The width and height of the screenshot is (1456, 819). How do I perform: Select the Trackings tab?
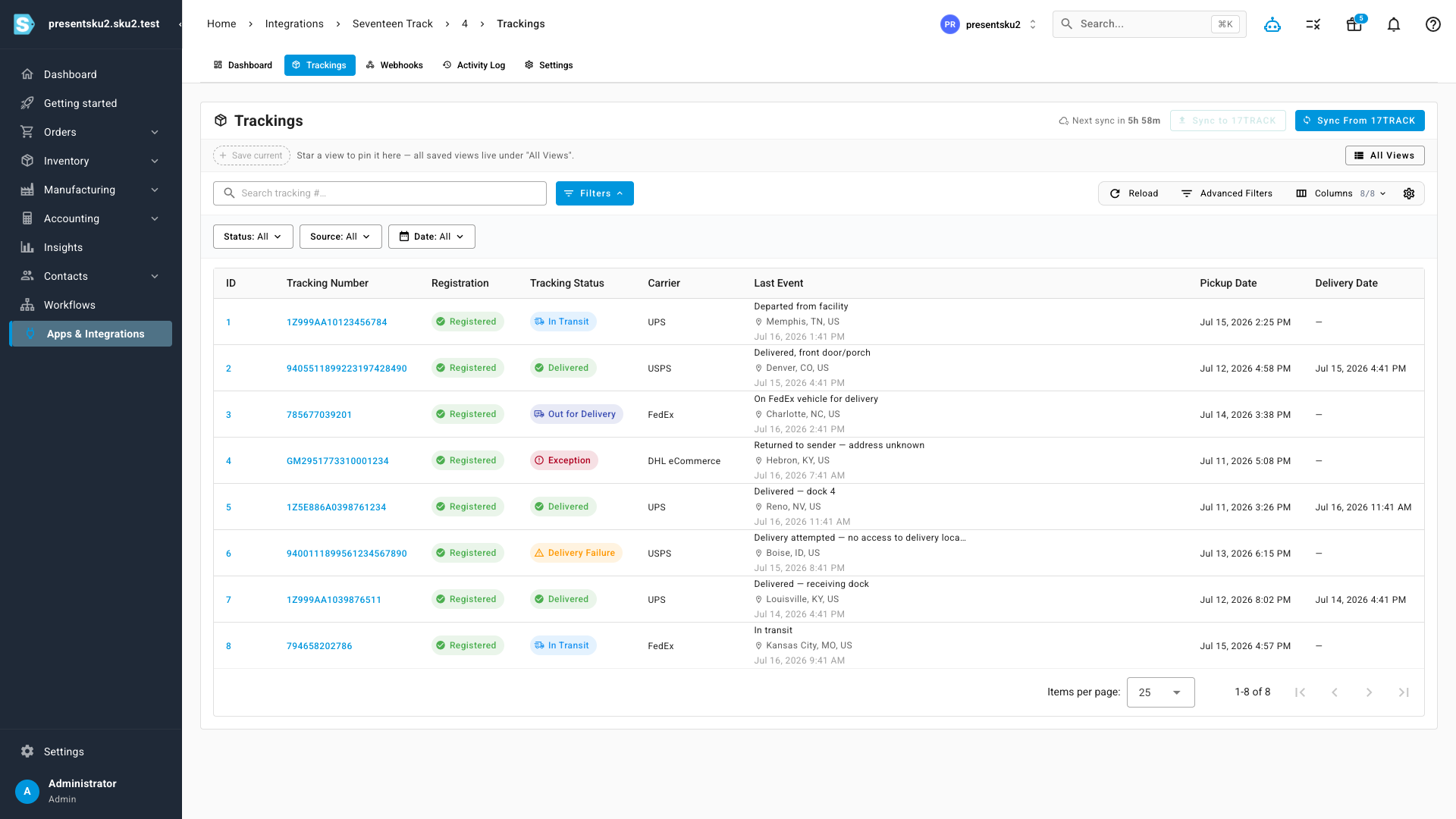[x=320, y=65]
